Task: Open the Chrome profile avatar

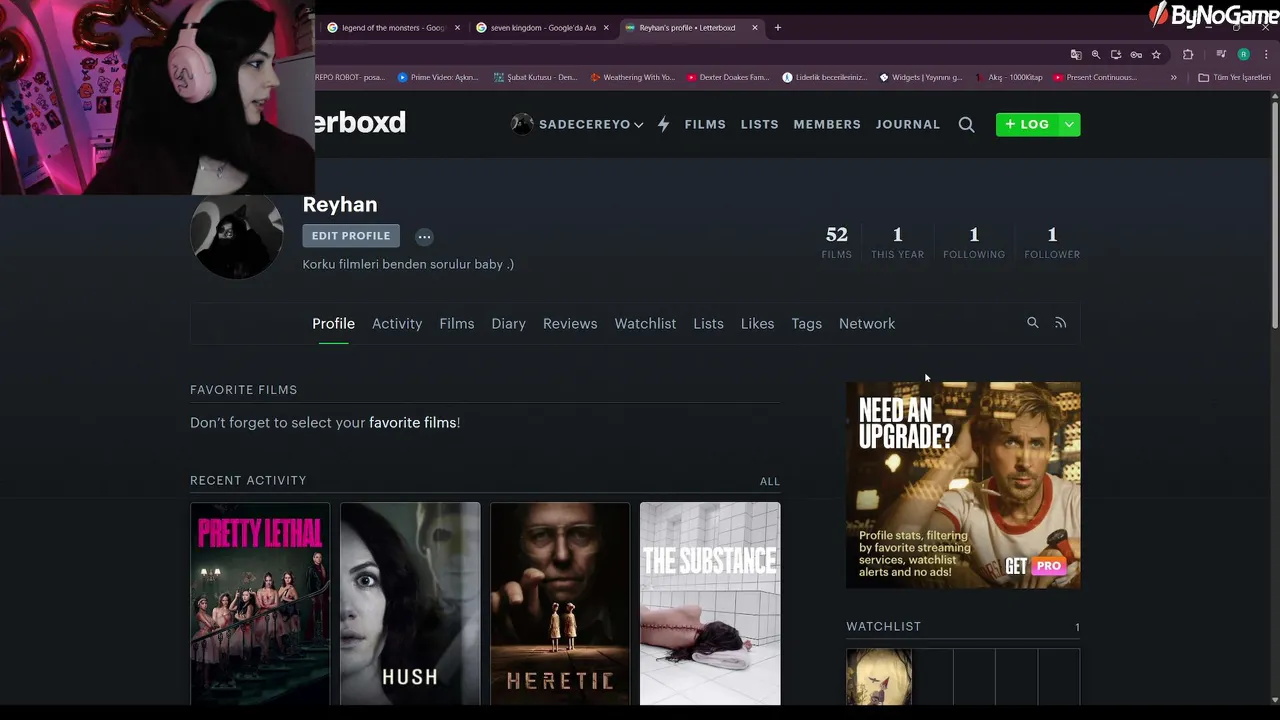Action: tap(1244, 54)
